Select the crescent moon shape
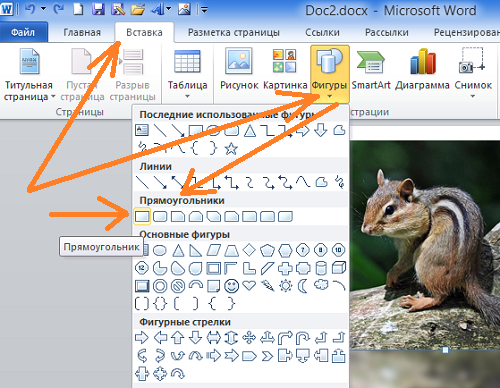This screenshot has width=500, height=388. [x=303, y=286]
